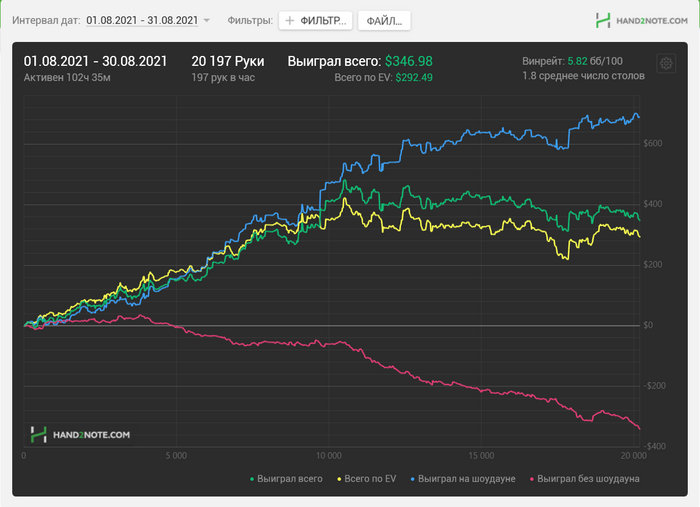
Task: Toggle the Всего по EV legend series
Action: coord(367,479)
